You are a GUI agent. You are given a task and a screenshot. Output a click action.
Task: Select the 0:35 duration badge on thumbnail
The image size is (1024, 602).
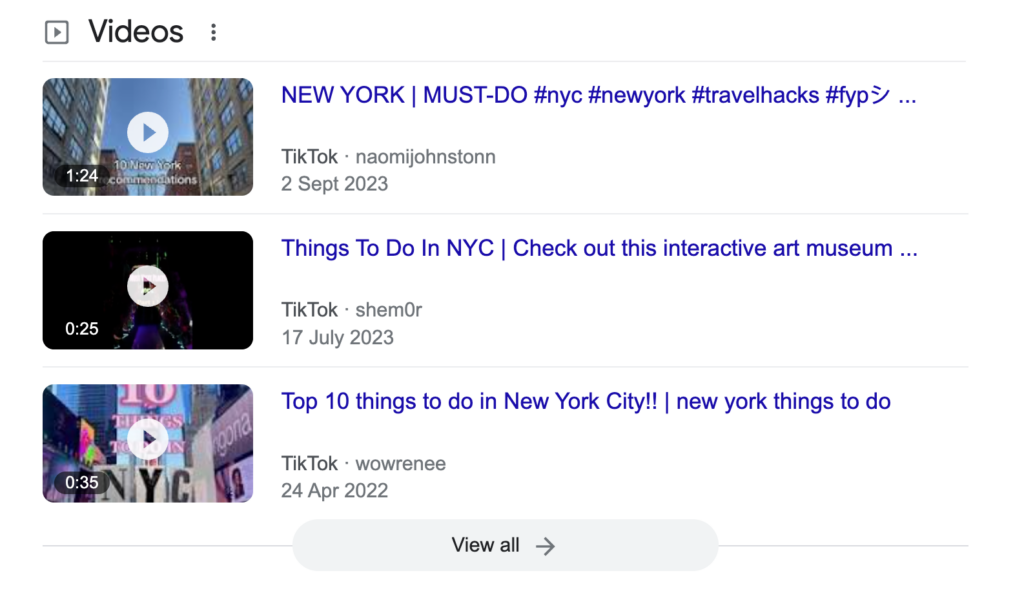[x=82, y=483]
